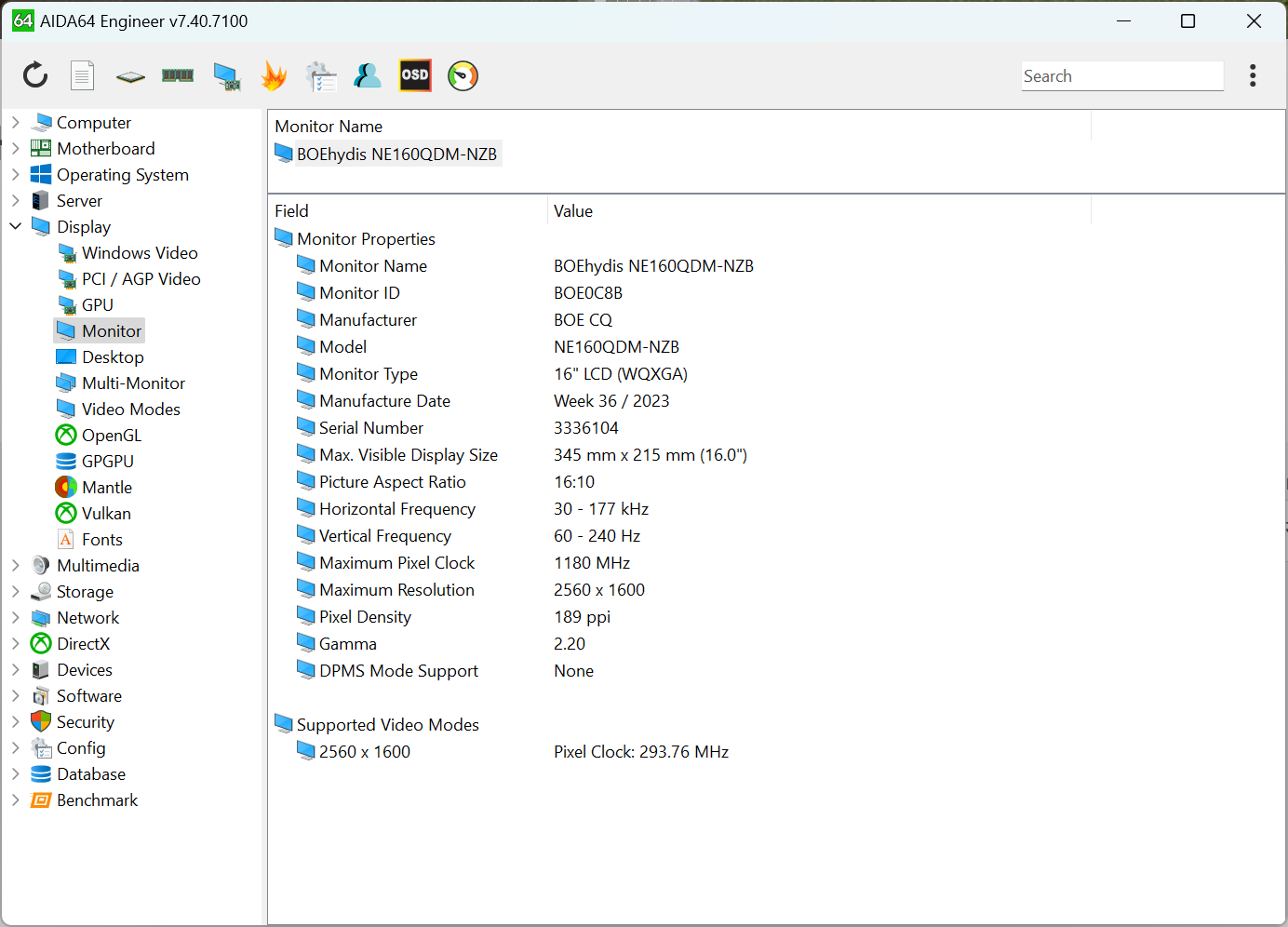Select the Desktop sidebar entry
This screenshot has width=1288, height=927.
pyautogui.click(x=113, y=356)
